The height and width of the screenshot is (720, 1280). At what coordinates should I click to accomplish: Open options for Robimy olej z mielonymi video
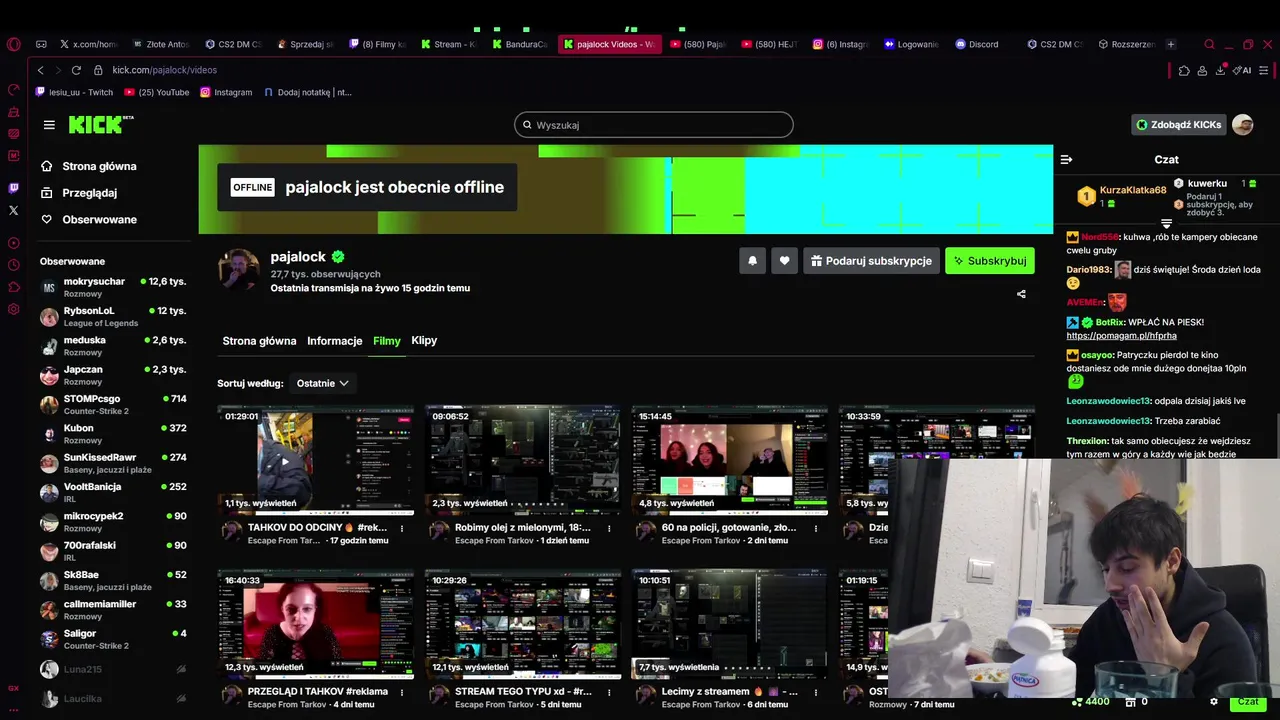pos(609,528)
